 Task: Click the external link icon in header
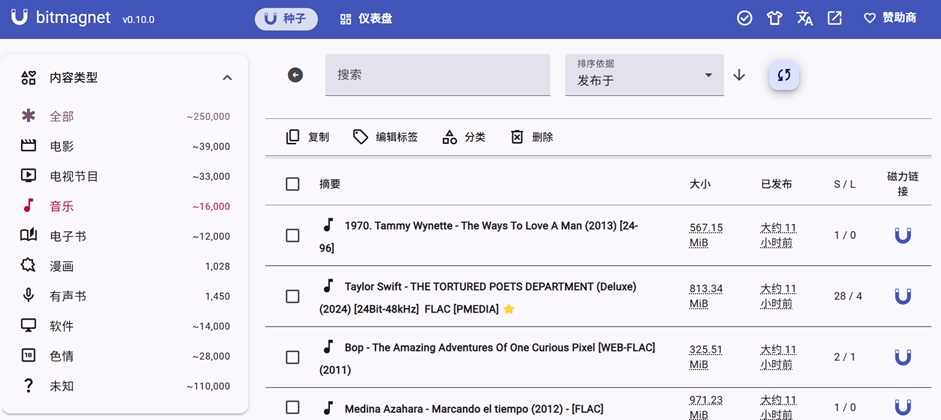834,18
